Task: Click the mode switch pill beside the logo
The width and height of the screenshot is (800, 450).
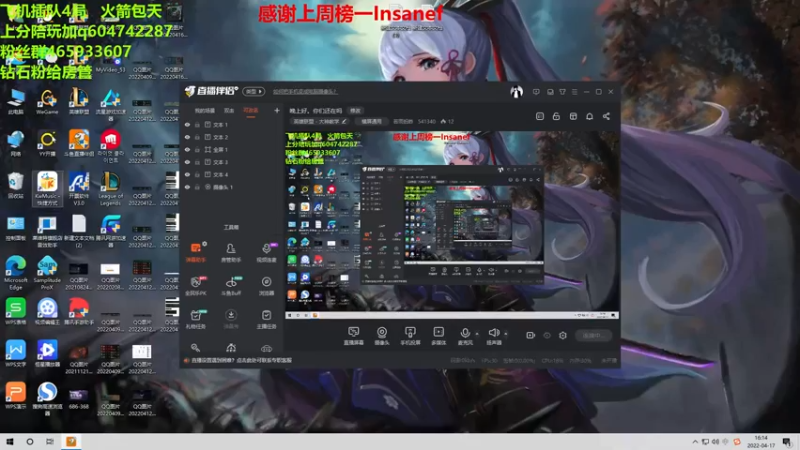Action: pos(254,92)
